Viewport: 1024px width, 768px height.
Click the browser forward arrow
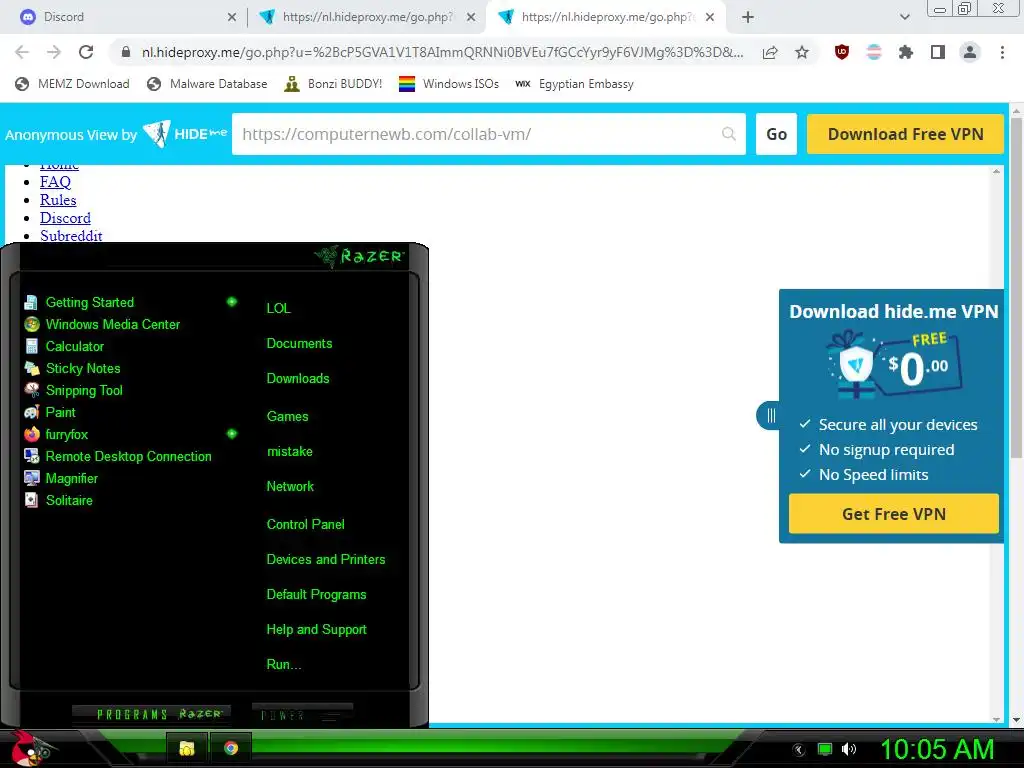coord(54,52)
